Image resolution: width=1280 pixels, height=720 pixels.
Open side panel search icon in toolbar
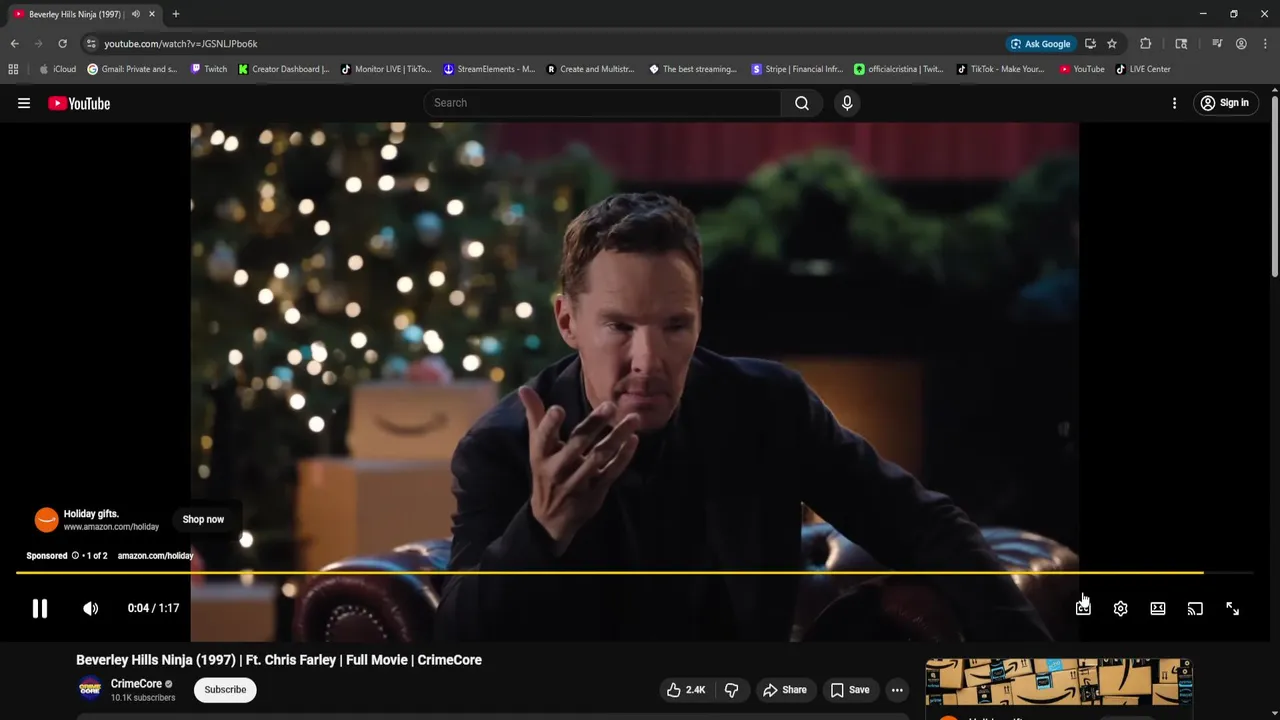pos(1181,44)
